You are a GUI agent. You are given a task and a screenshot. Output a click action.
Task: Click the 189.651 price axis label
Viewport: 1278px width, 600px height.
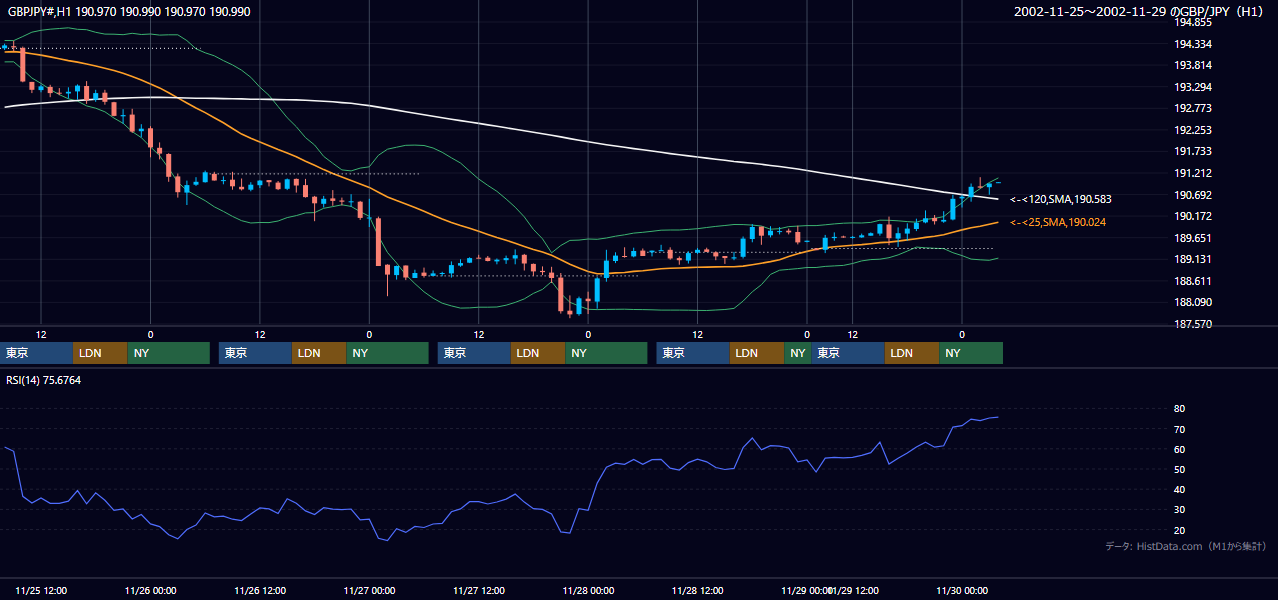(x=1194, y=238)
